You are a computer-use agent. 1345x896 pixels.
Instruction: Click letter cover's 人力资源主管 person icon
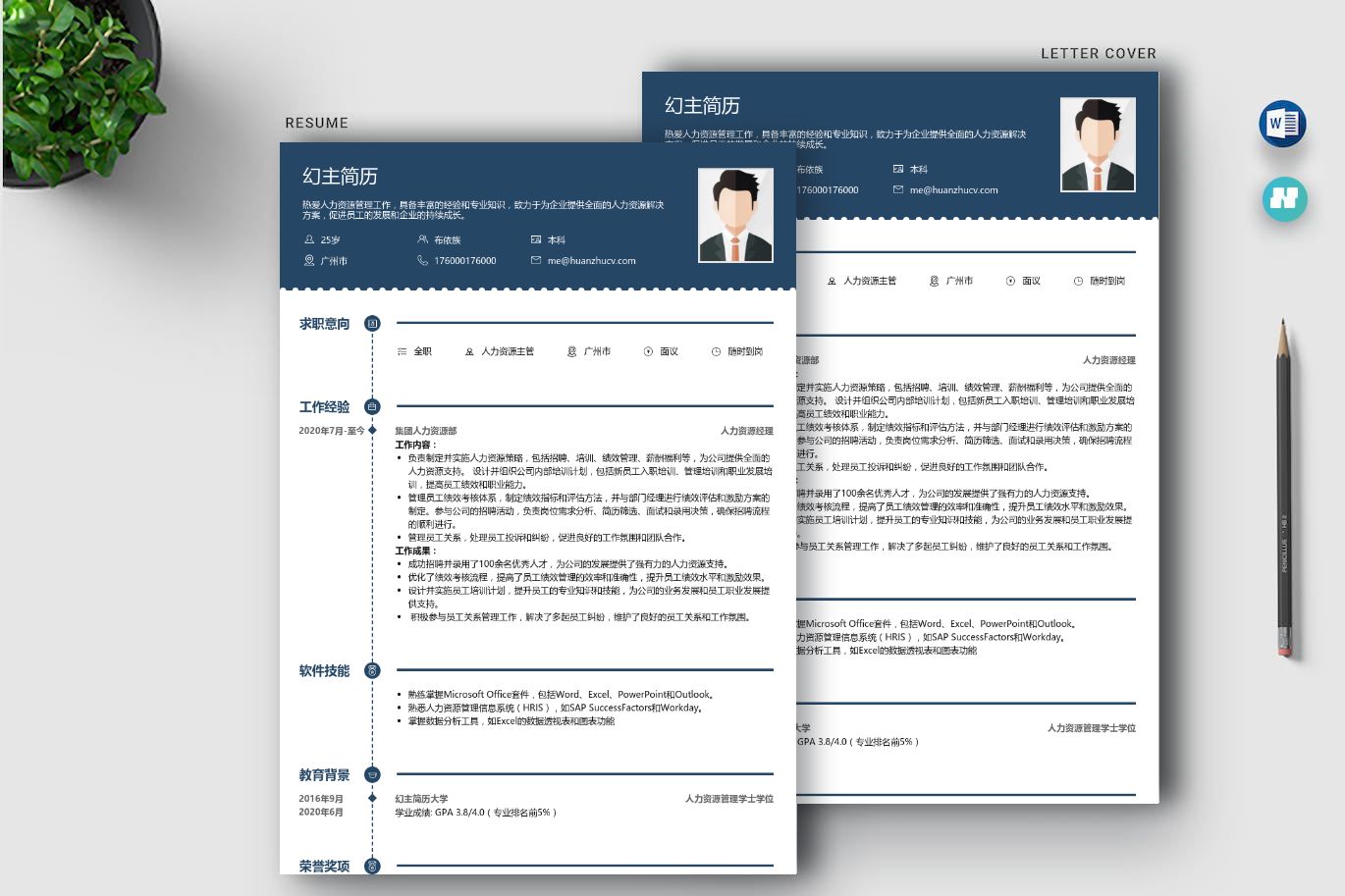[x=832, y=281]
